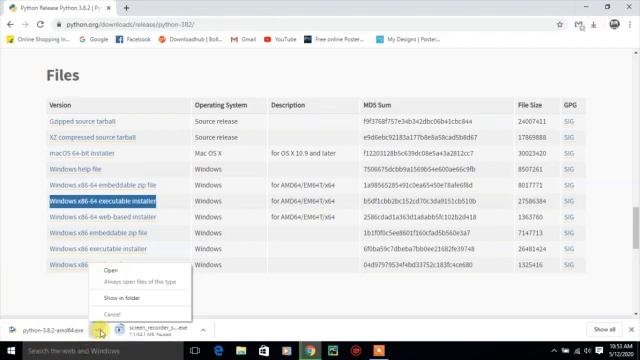Open the volume control in system tray
The height and width of the screenshot is (360, 640).
pos(587,351)
